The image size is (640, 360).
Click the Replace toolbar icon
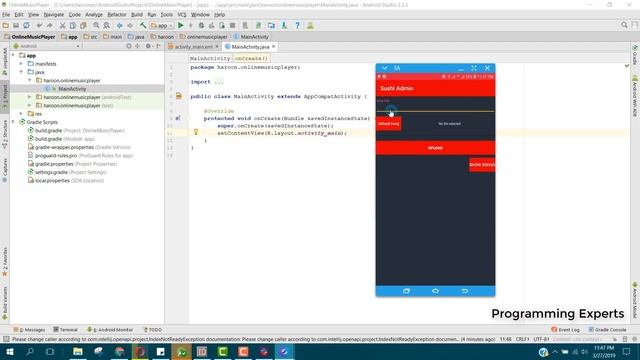click(107, 25)
